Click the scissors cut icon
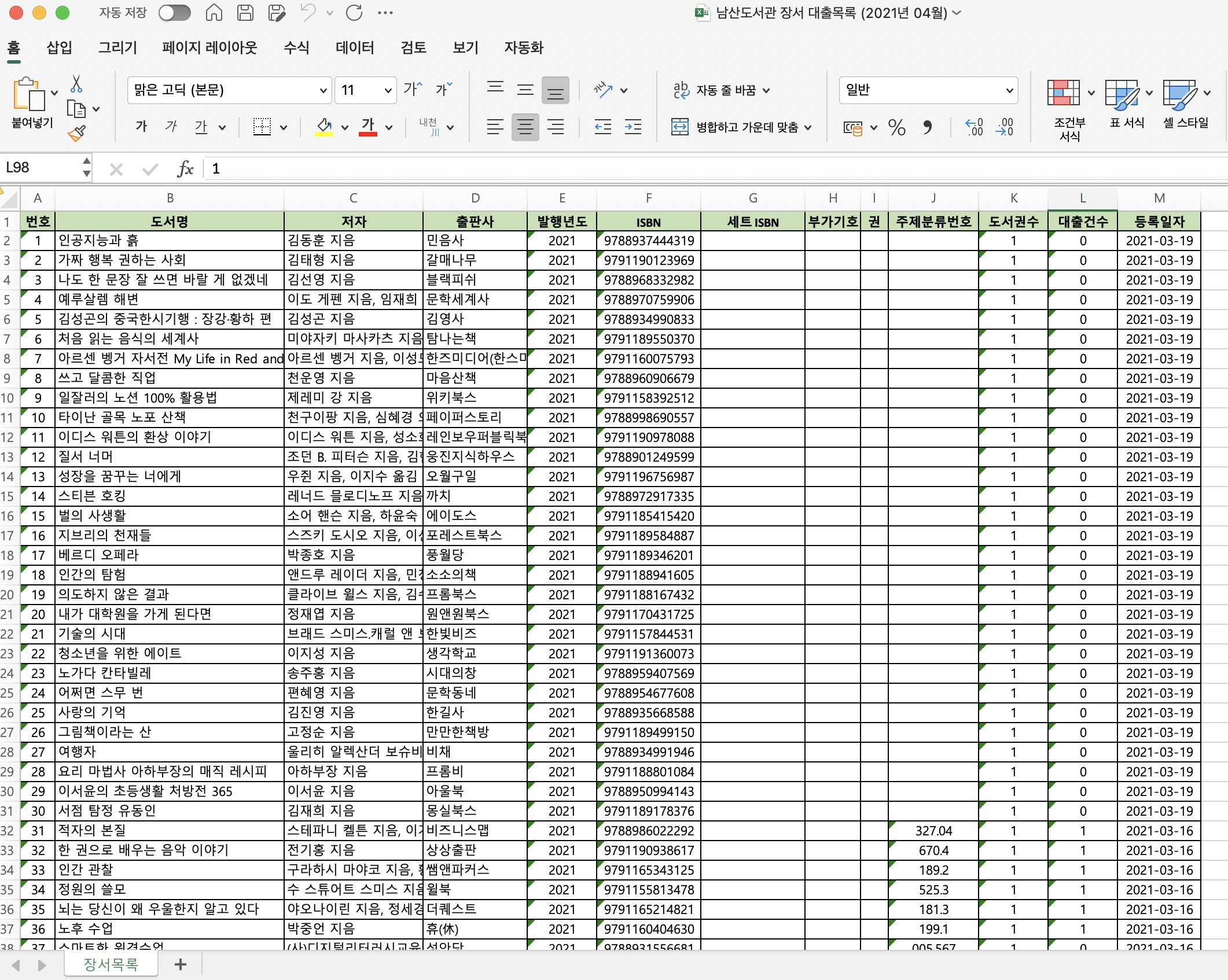 76,84
